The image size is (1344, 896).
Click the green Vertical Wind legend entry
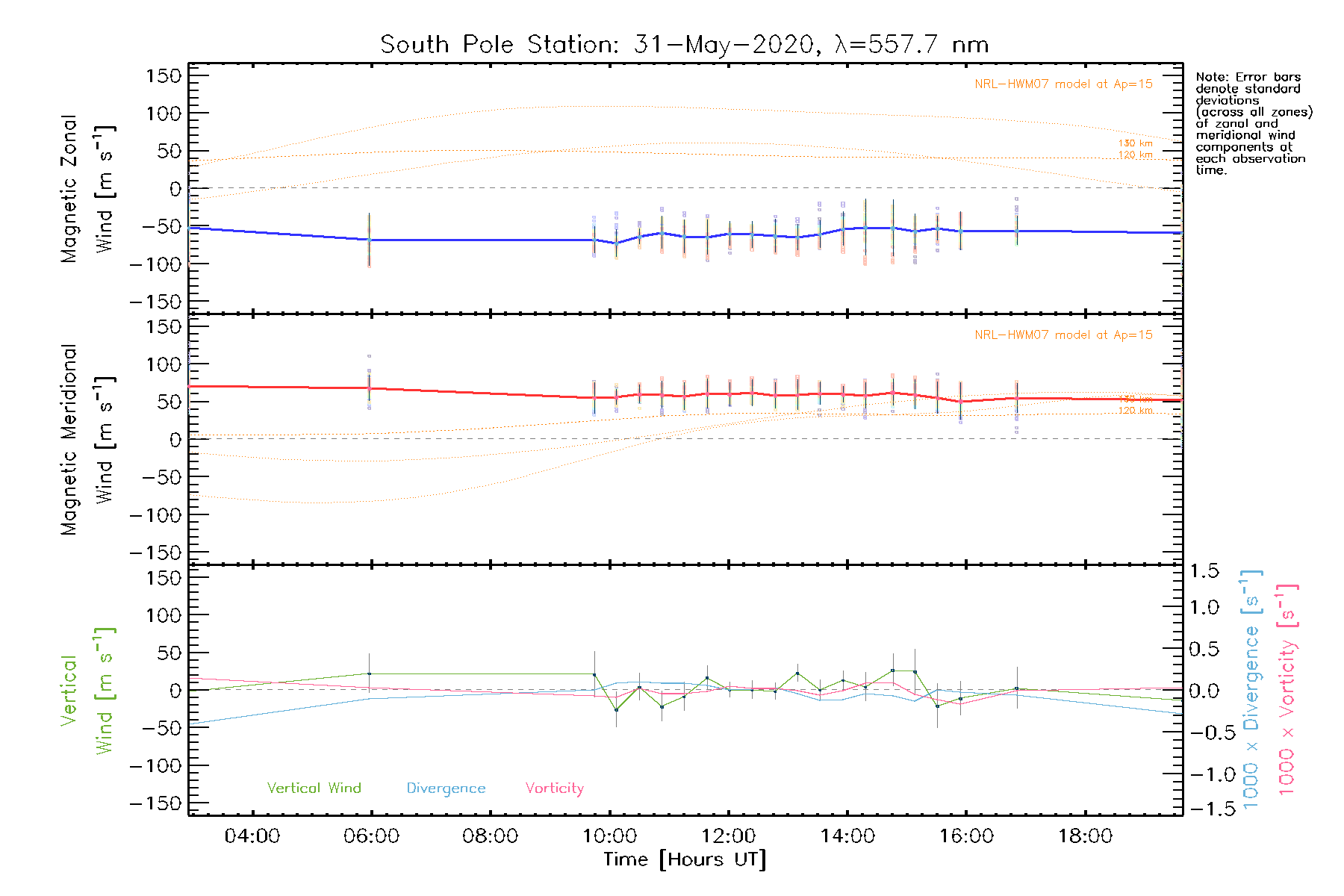coord(314,788)
